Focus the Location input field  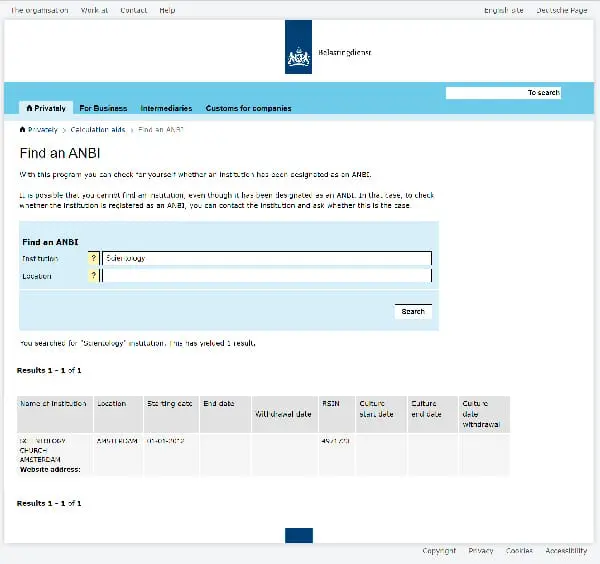point(267,276)
